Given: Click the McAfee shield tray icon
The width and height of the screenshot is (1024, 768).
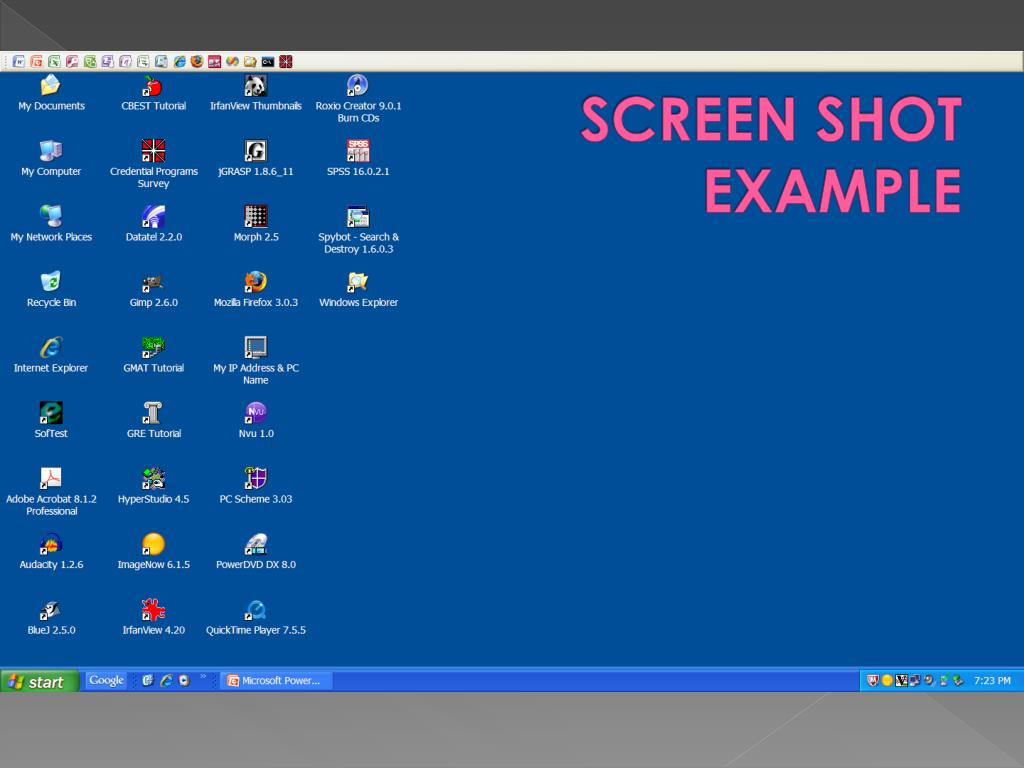Looking at the screenshot, I should click(x=872, y=680).
